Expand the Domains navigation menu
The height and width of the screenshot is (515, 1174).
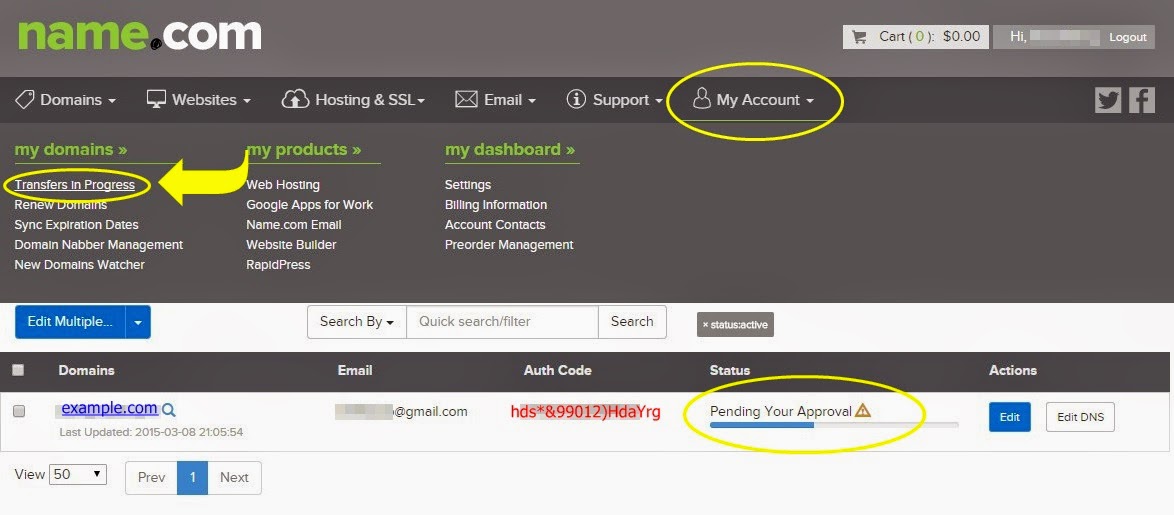(66, 100)
